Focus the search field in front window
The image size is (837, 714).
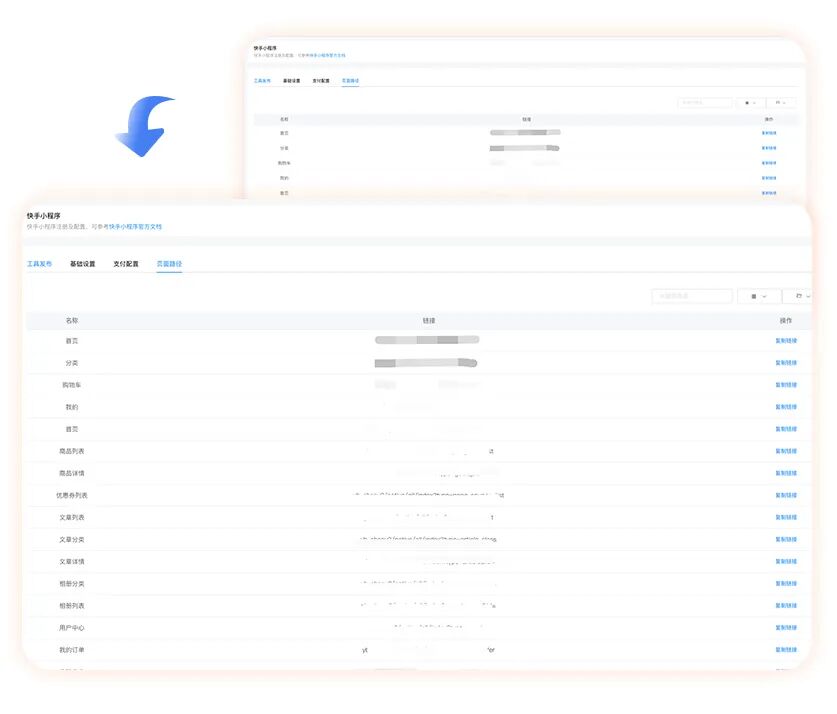pyautogui.click(x=692, y=296)
